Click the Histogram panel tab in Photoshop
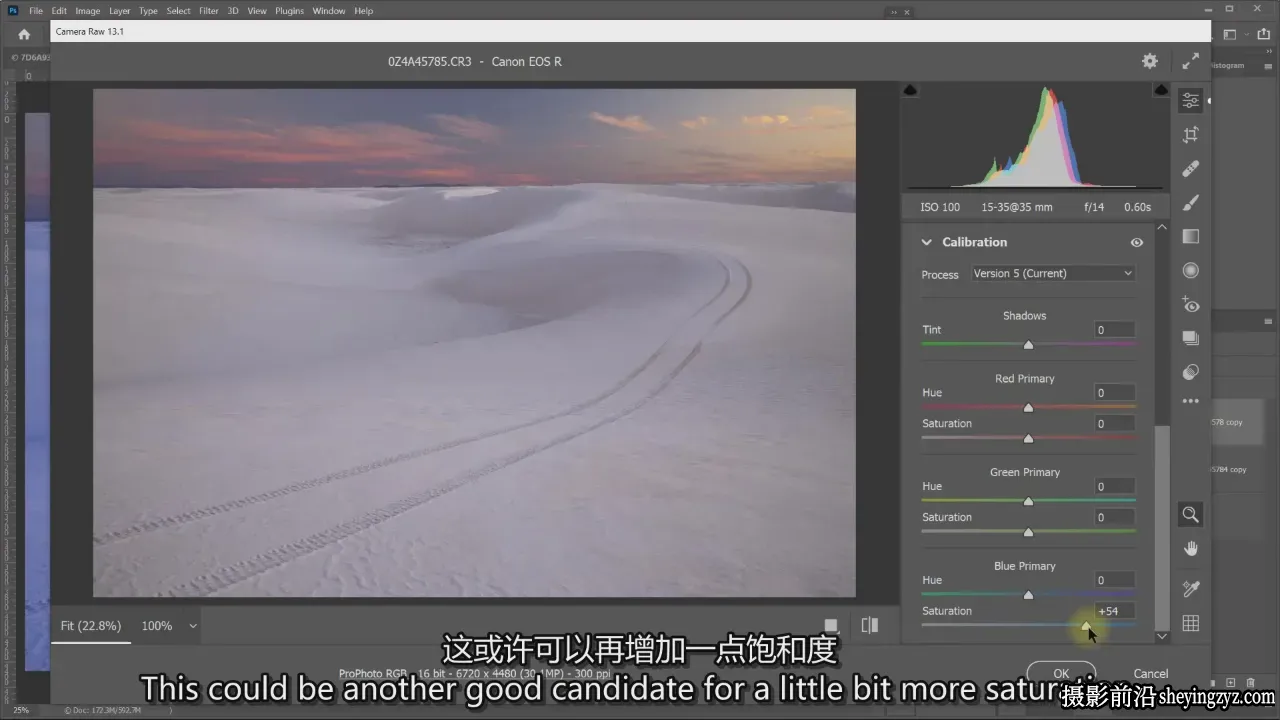Viewport: 1280px width, 720px height. (1230, 65)
